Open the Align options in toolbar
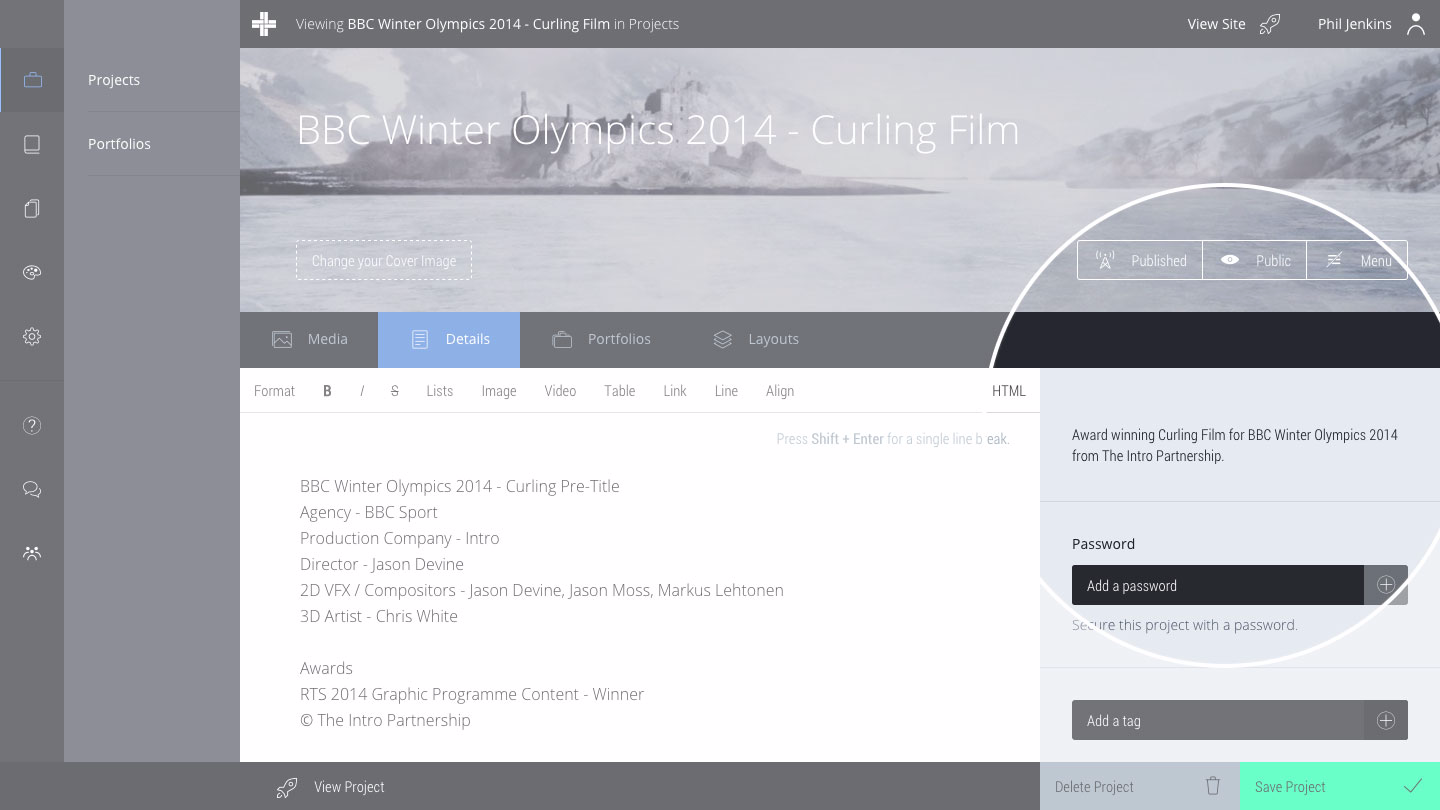 (779, 391)
